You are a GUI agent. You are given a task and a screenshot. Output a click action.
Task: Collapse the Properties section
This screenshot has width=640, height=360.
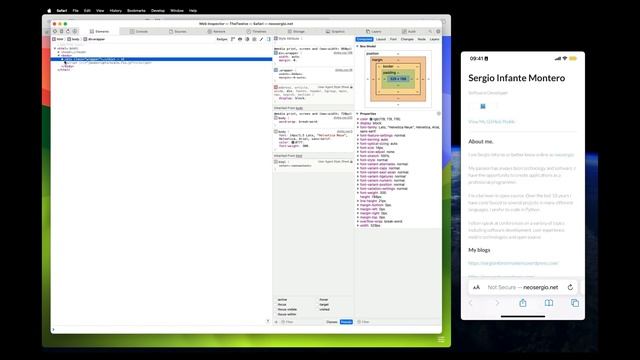[x=358, y=114]
